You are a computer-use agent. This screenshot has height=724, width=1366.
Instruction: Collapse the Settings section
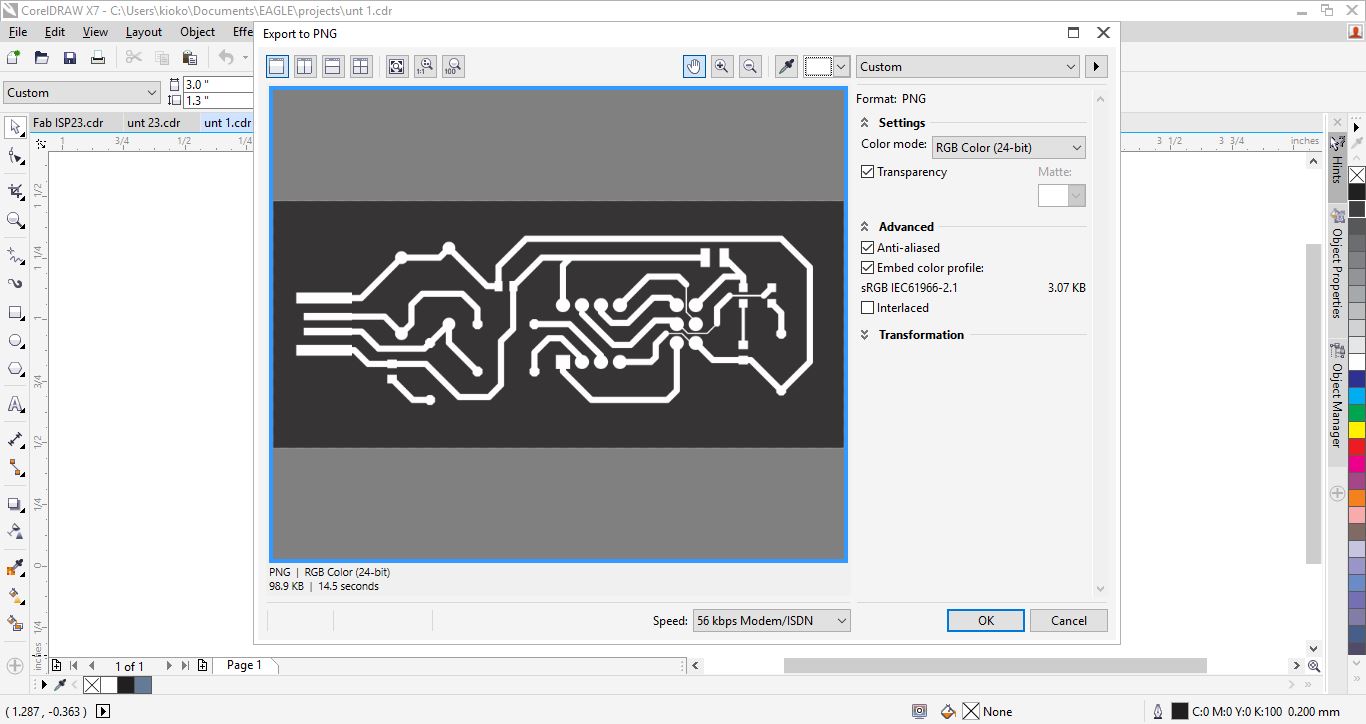(x=865, y=123)
